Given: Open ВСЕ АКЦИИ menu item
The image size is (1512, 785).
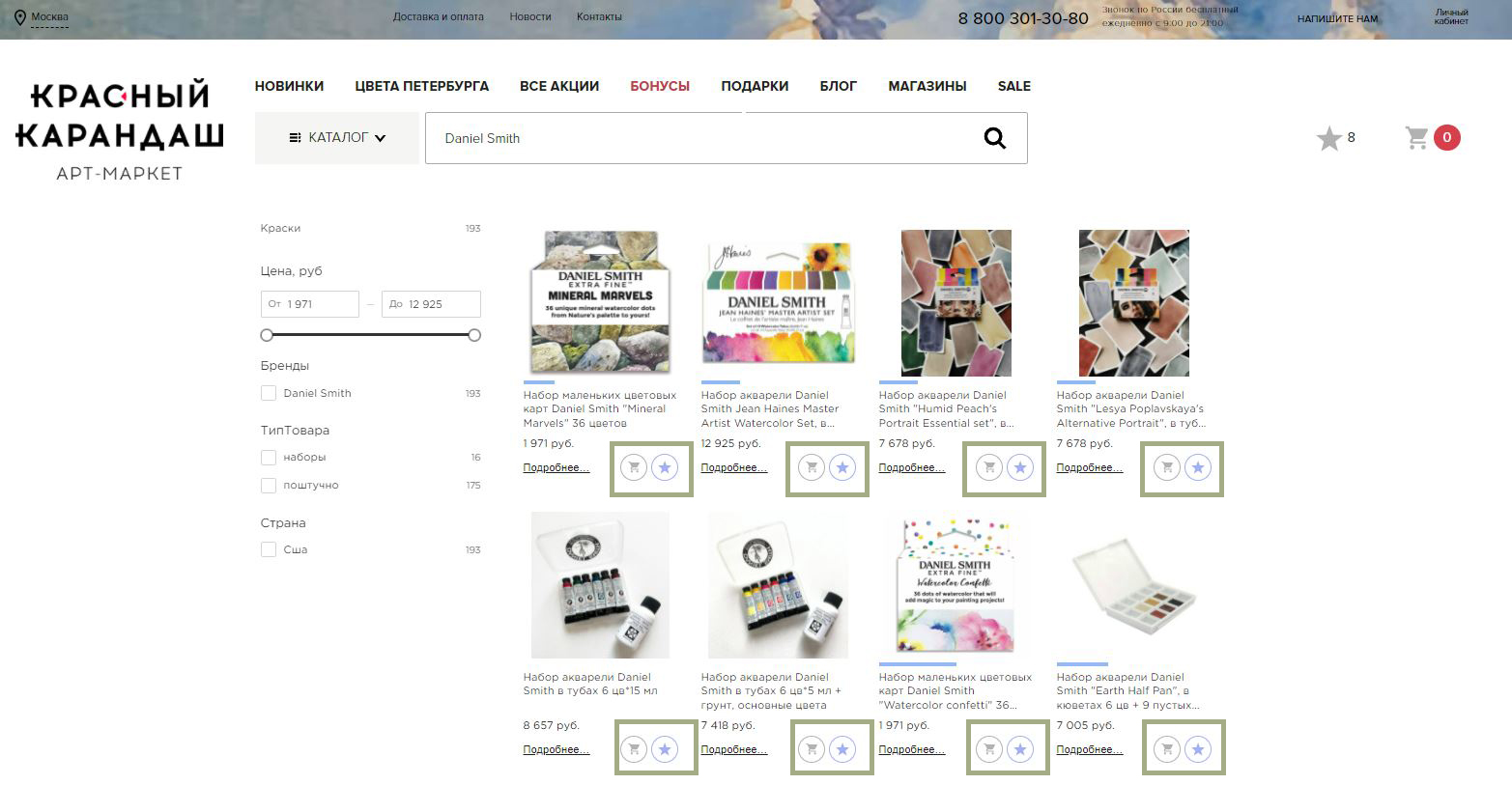Looking at the screenshot, I should (x=559, y=86).
